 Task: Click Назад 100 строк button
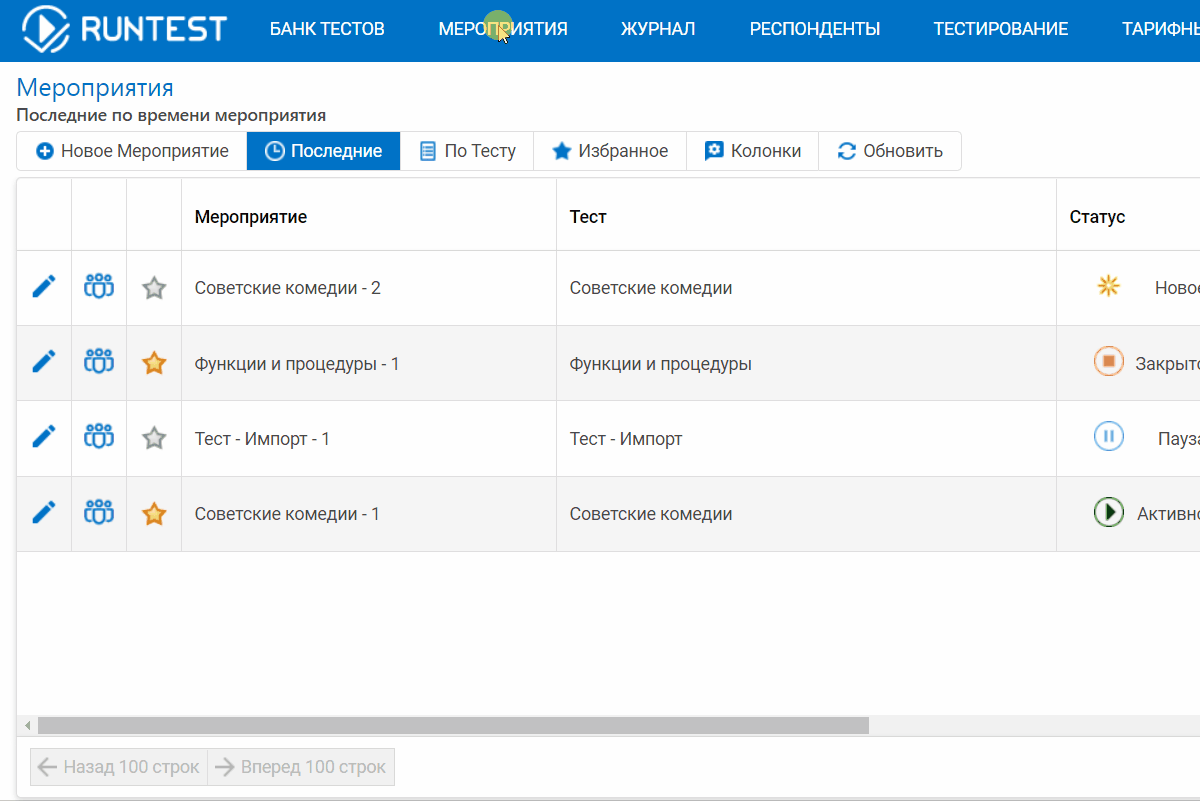point(119,767)
